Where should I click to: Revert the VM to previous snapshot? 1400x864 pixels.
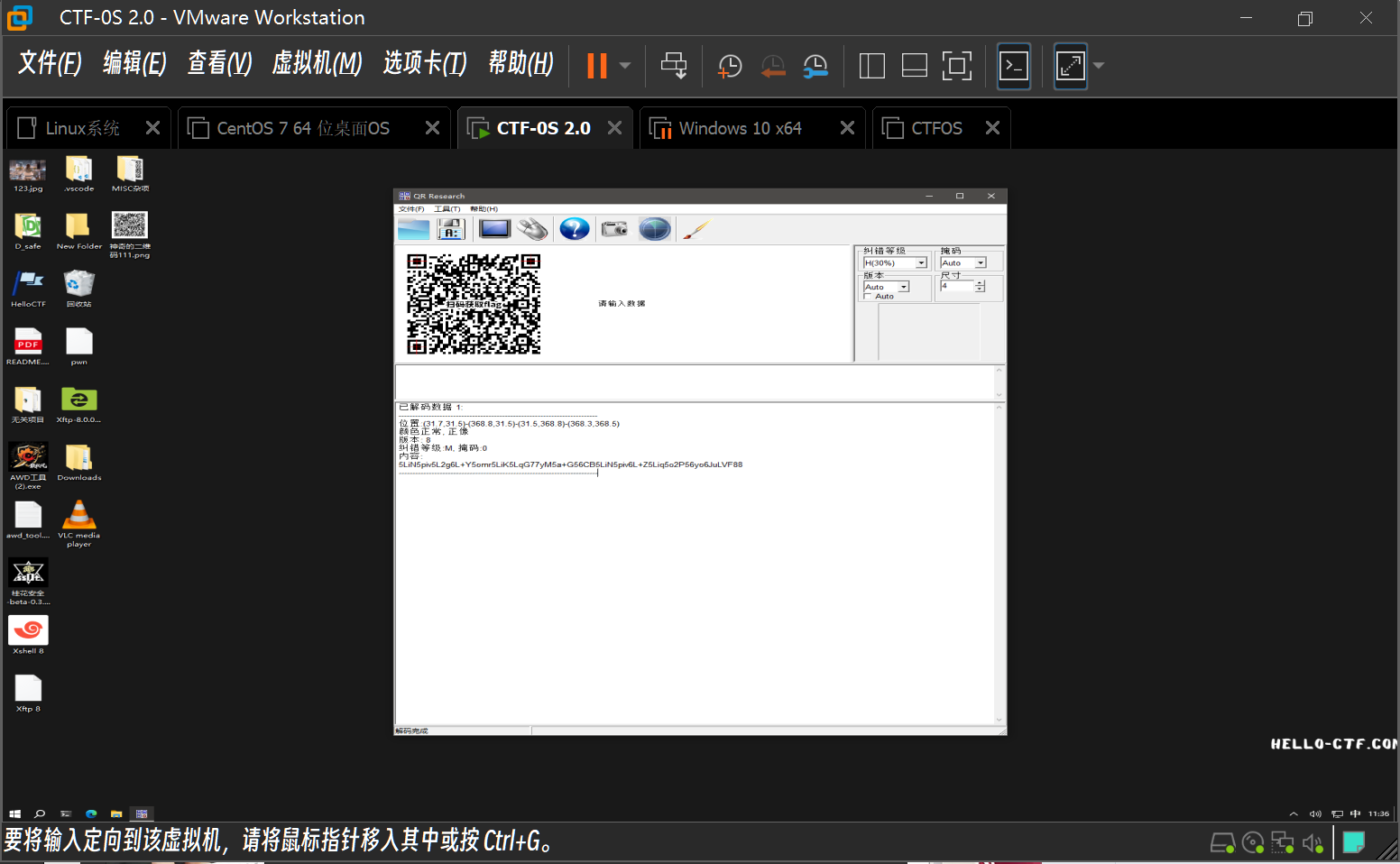point(772,66)
